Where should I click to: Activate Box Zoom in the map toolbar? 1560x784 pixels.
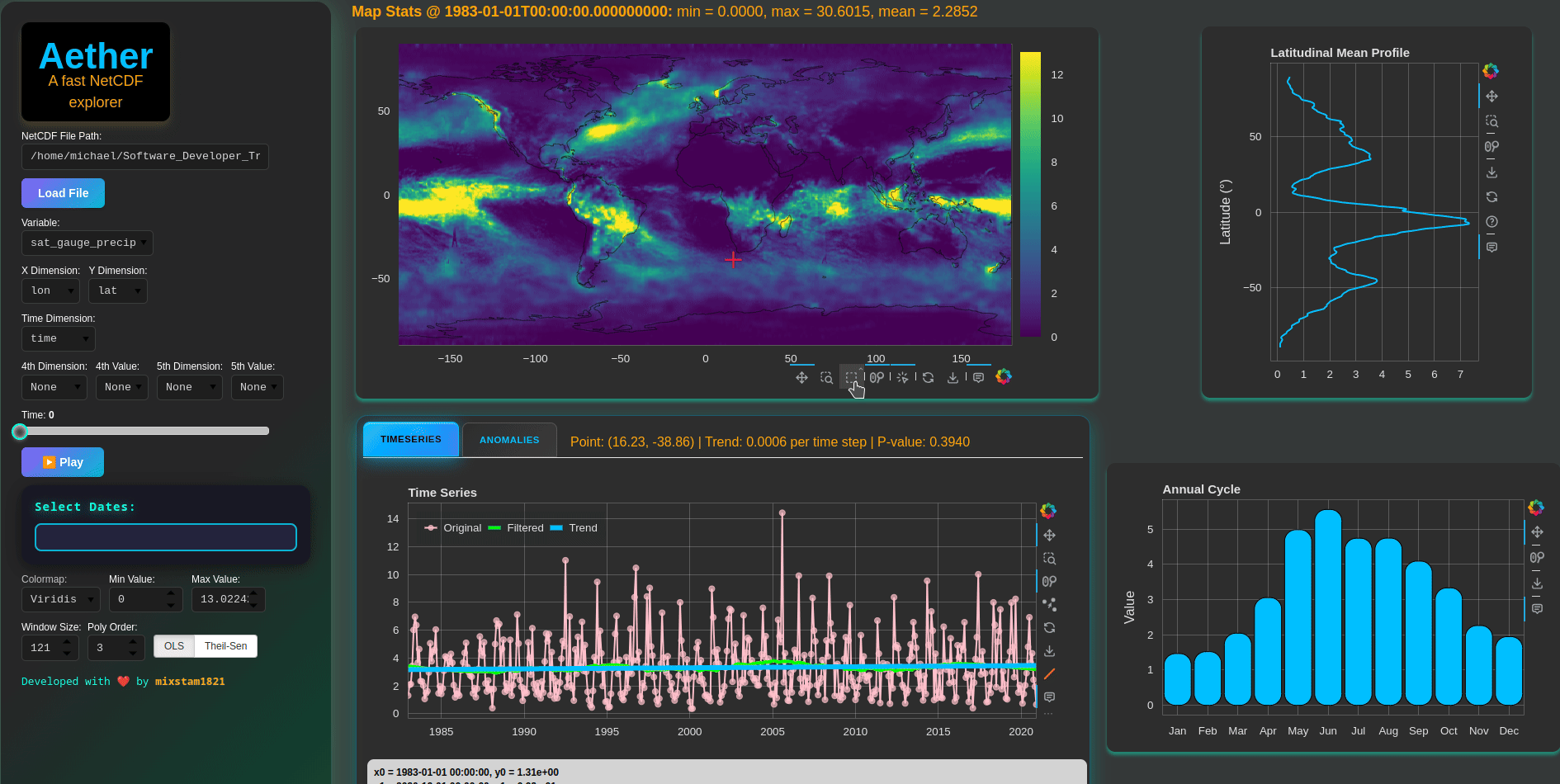tap(826, 377)
